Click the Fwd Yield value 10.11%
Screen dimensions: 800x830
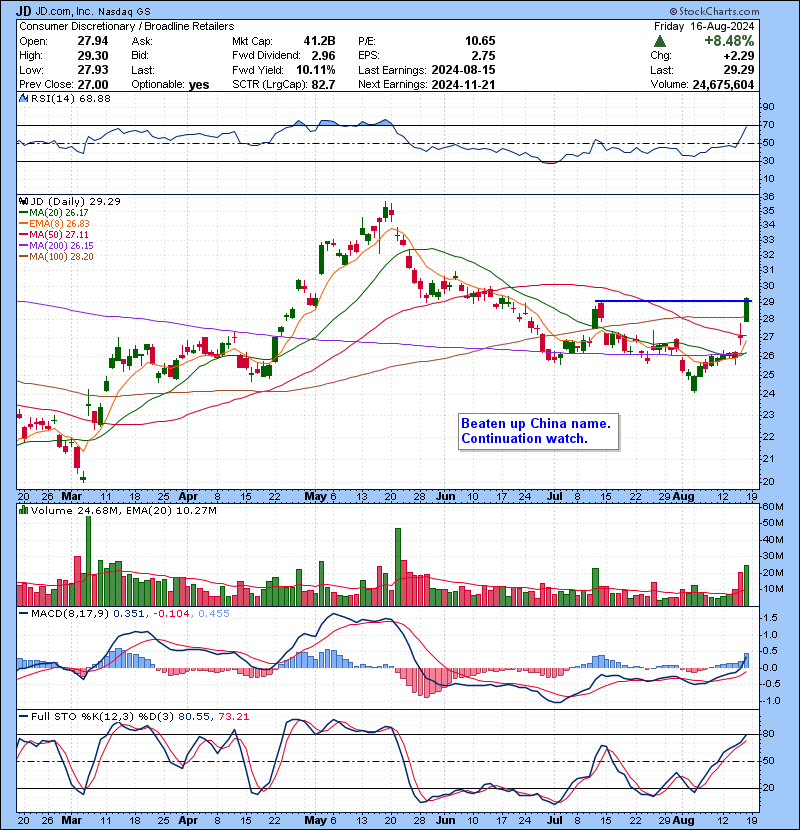click(x=316, y=70)
